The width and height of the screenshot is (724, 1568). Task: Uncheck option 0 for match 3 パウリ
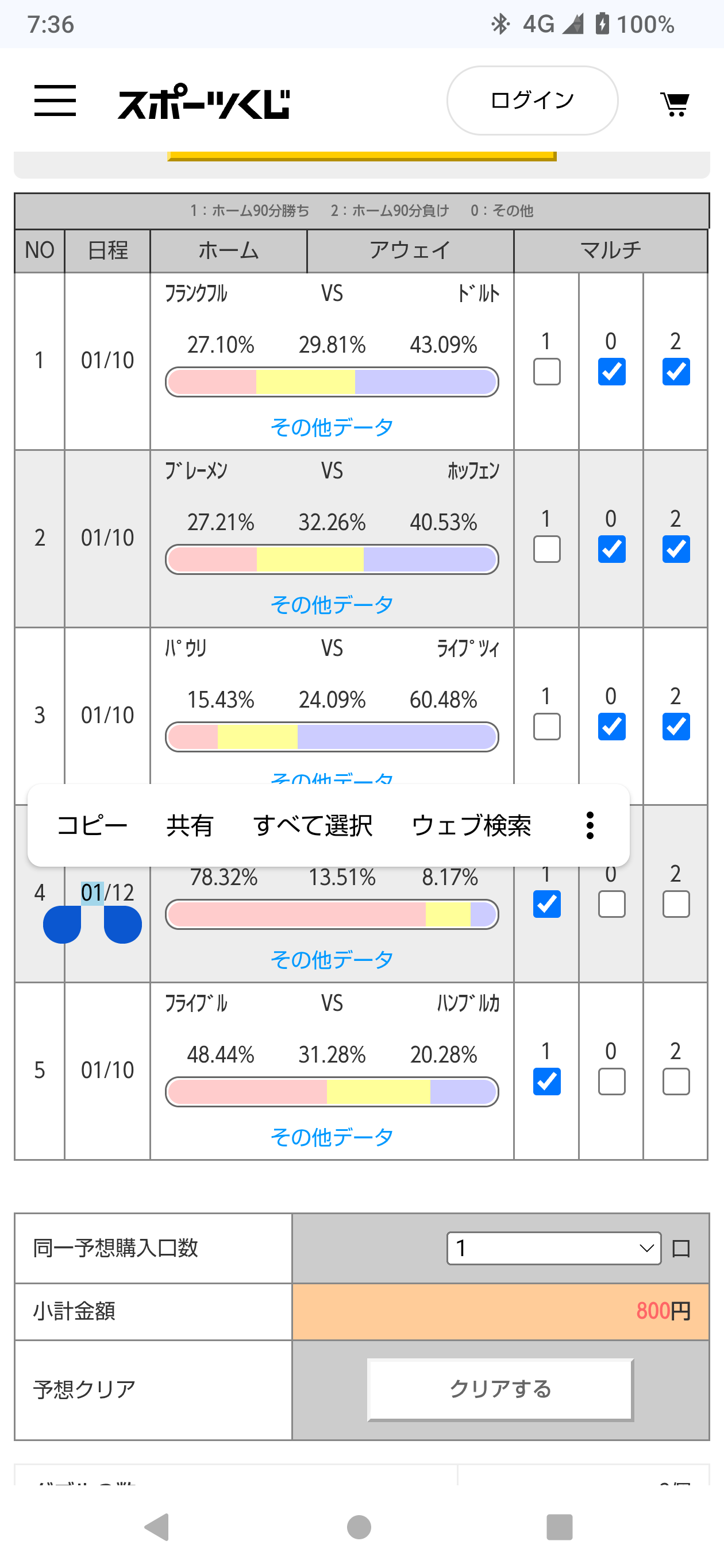611,727
